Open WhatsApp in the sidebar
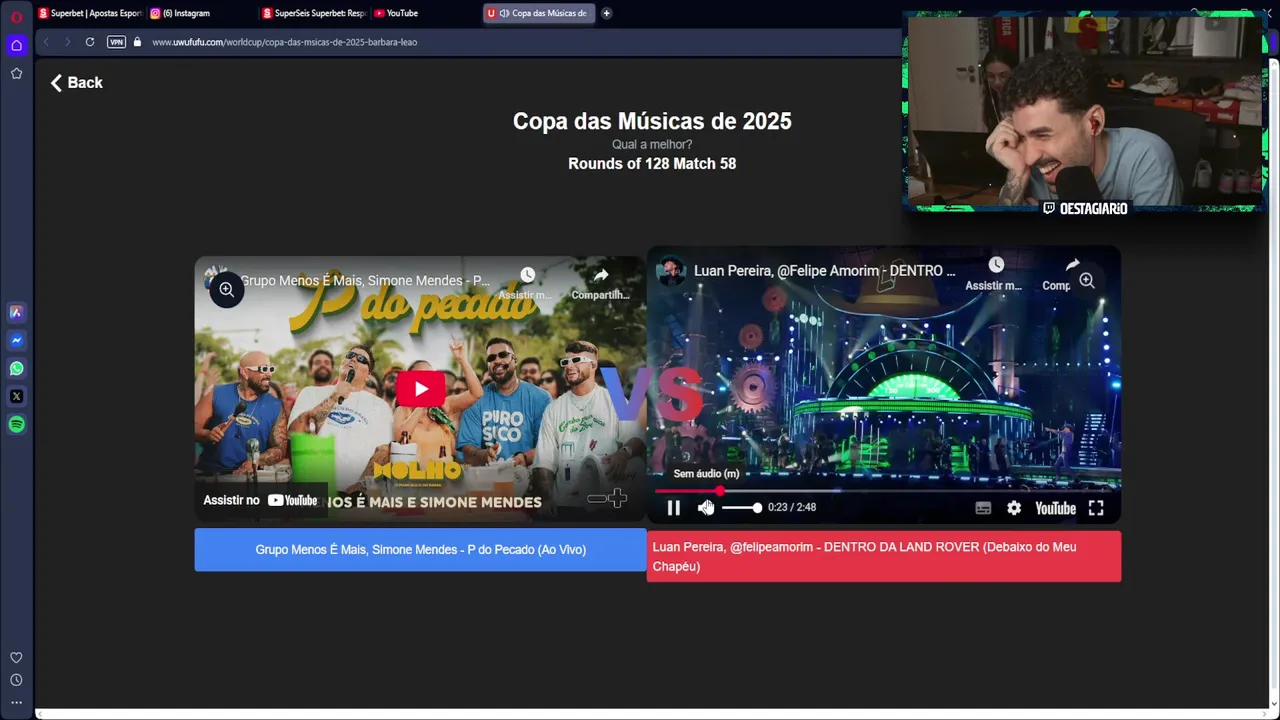1280x720 pixels. click(x=16, y=368)
